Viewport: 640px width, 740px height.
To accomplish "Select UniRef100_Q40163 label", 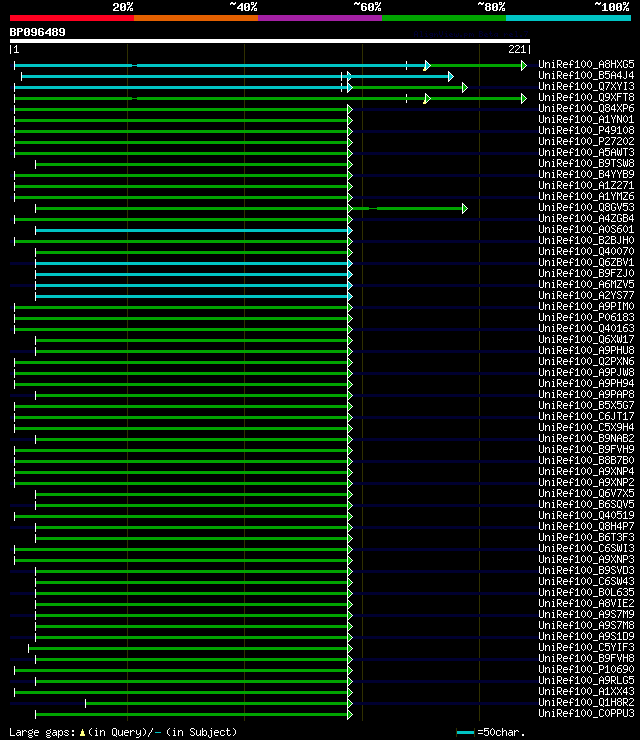I will pos(586,328).
